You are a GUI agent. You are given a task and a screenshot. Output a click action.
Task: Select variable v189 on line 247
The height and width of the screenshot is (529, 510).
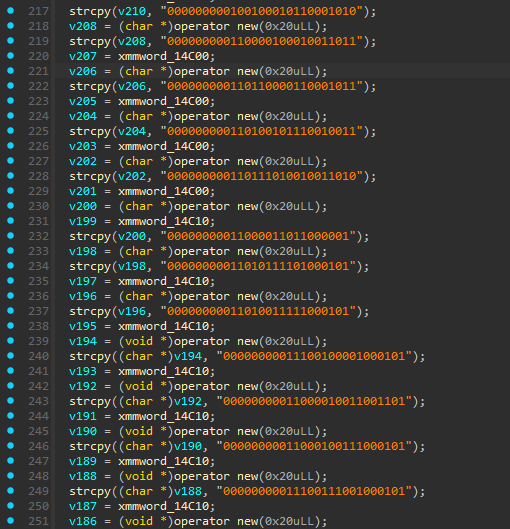pos(83,461)
